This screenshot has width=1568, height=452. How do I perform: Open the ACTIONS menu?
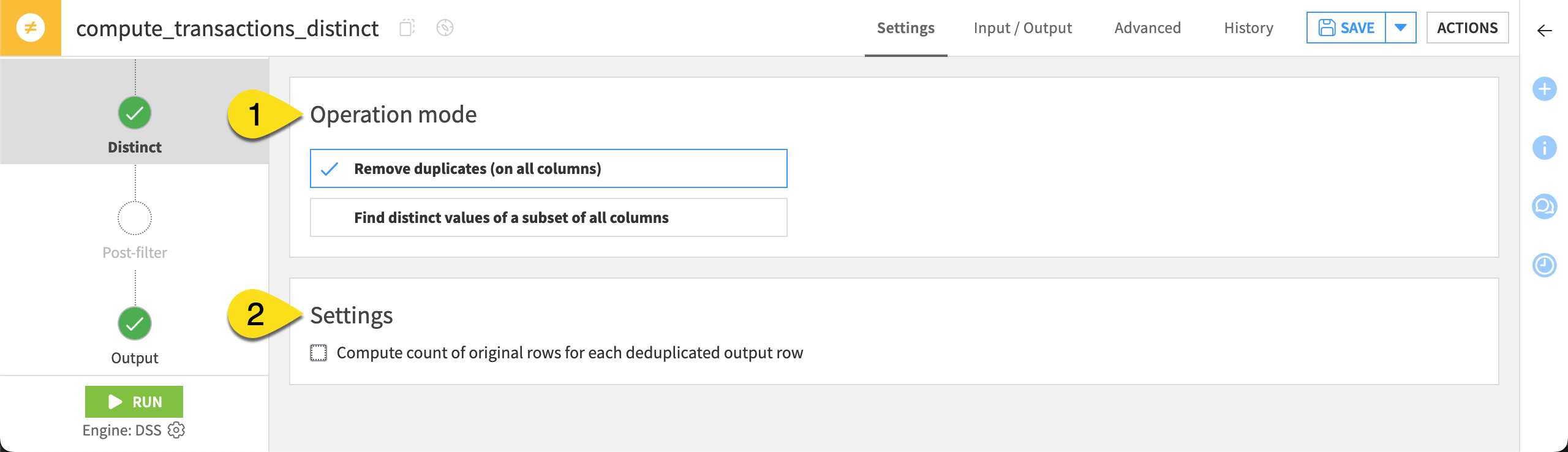pyautogui.click(x=1467, y=28)
